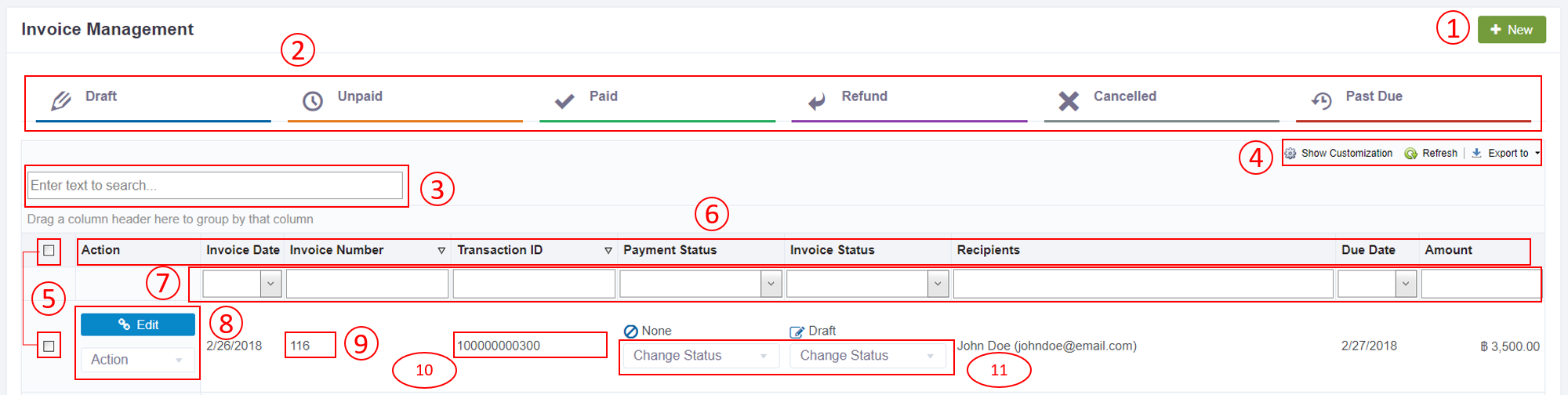Click the green New button

[1512, 30]
